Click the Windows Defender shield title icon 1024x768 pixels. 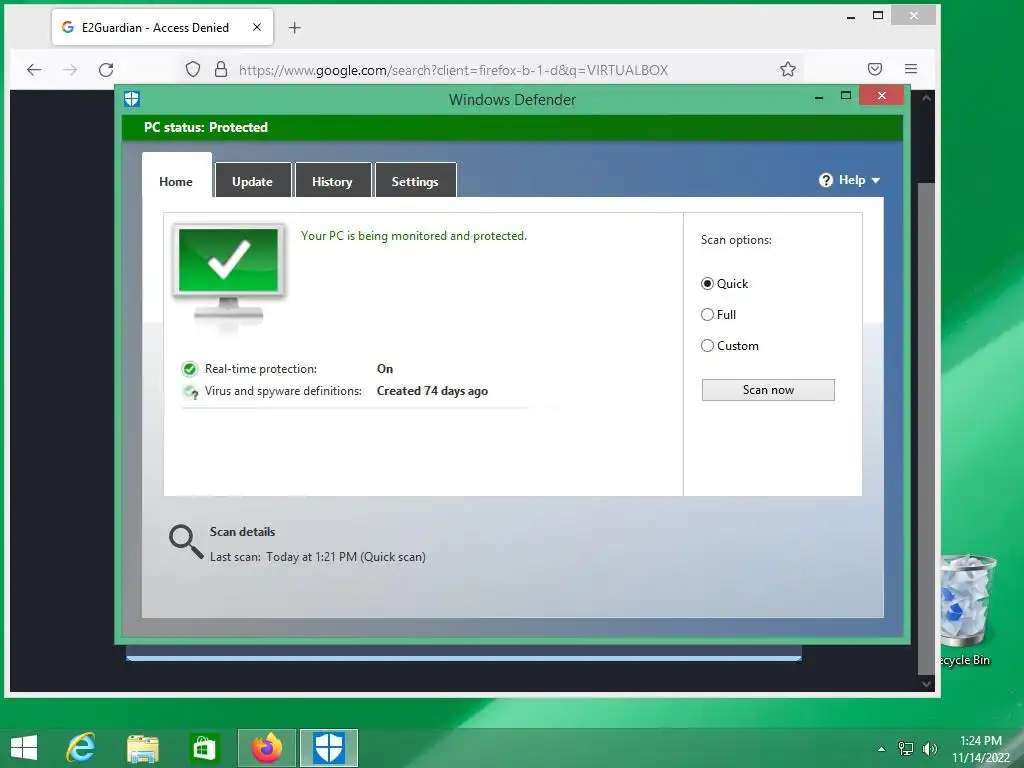132,99
